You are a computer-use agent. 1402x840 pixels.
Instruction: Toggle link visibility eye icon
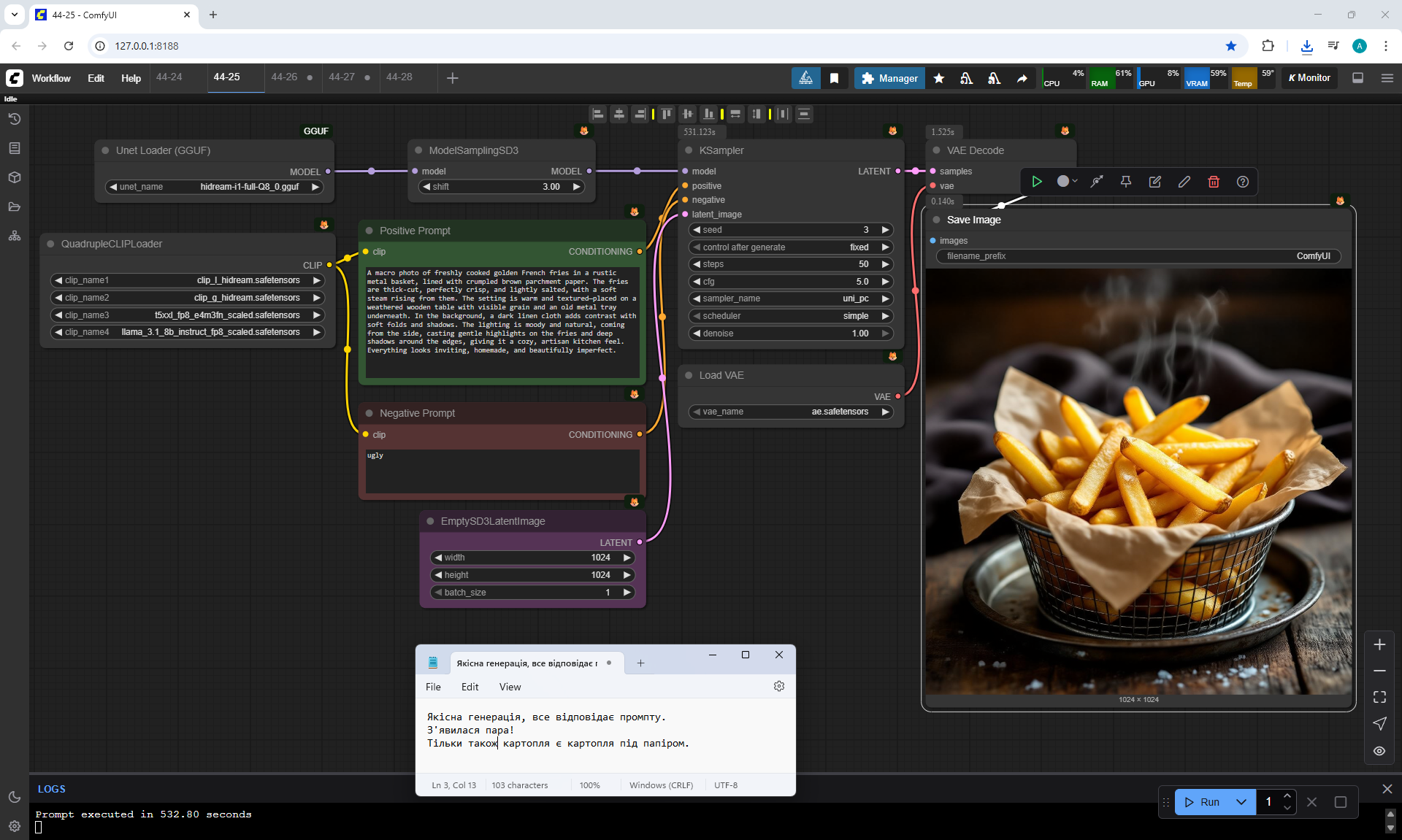click(1379, 750)
